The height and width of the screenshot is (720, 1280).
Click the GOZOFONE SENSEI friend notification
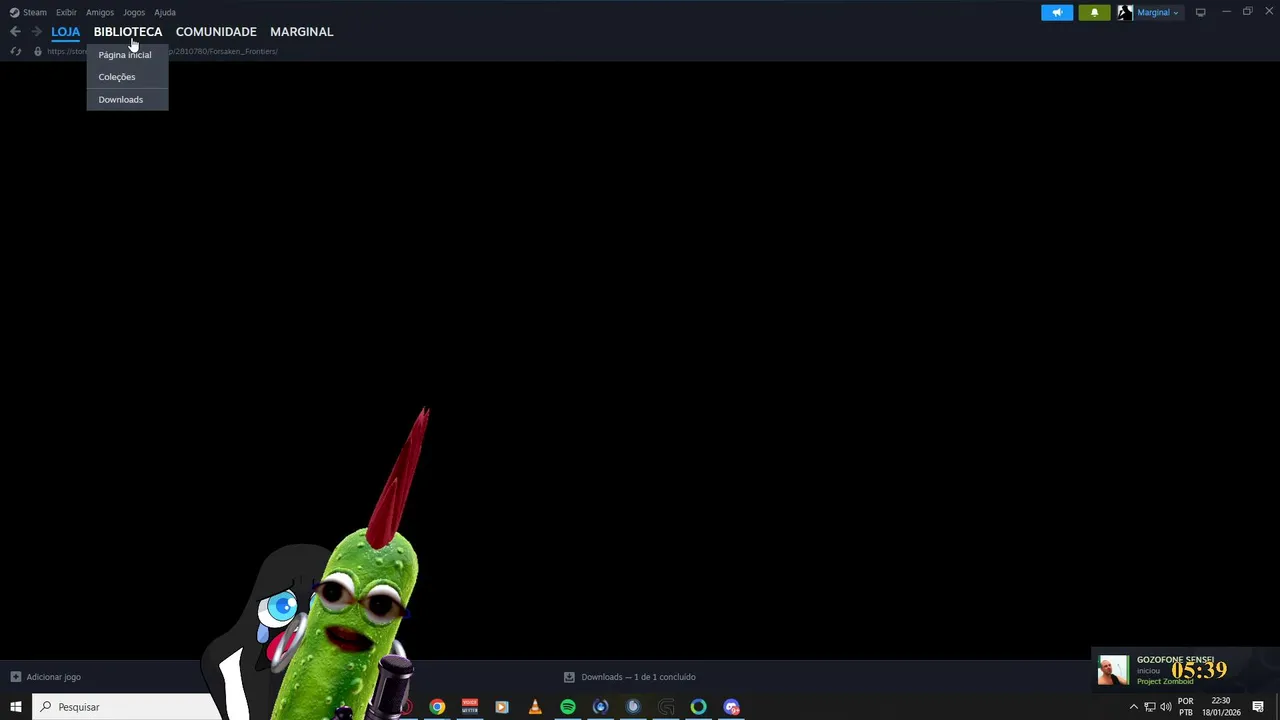[x=1185, y=669]
